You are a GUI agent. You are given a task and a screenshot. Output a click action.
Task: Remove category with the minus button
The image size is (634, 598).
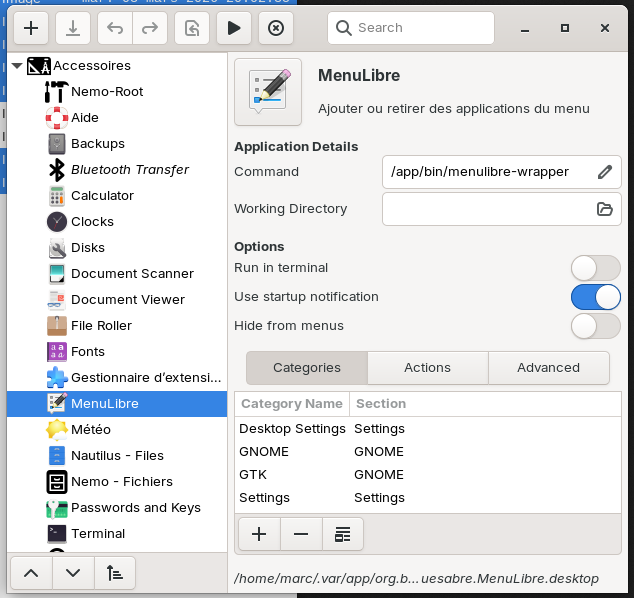coord(301,534)
